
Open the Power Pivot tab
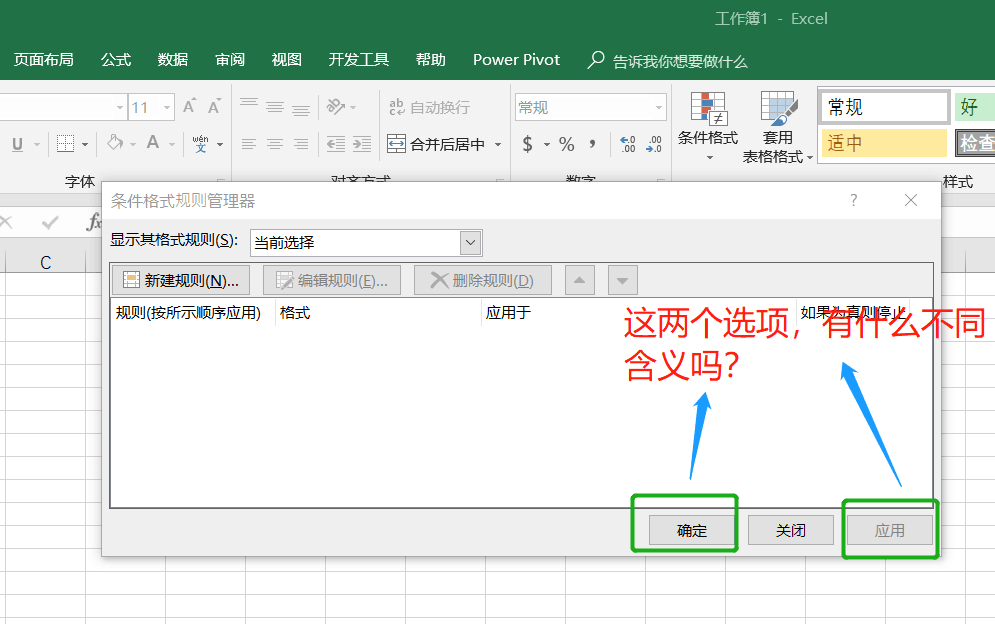(517, 60)
